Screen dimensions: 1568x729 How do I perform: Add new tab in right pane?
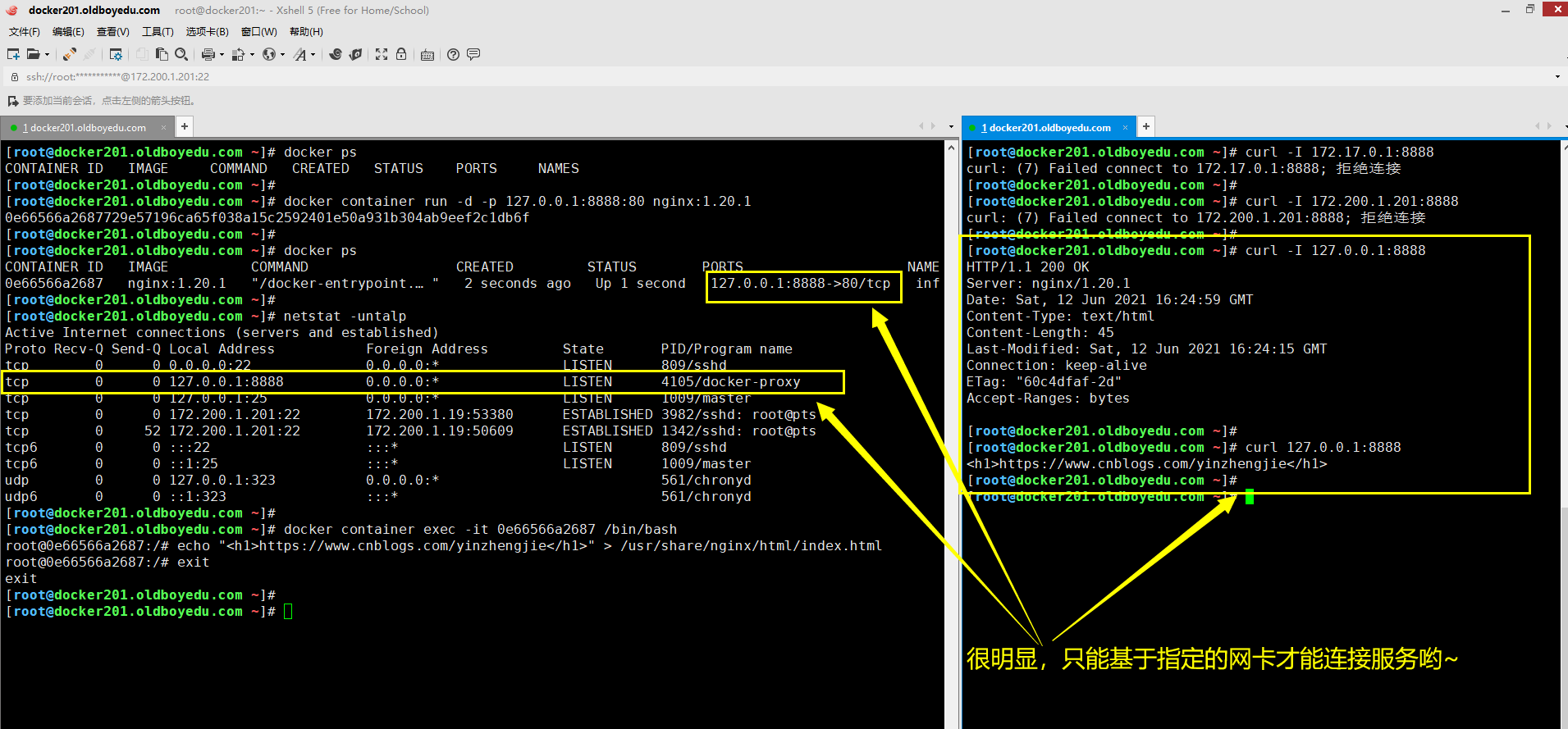tap(1146, 126)
